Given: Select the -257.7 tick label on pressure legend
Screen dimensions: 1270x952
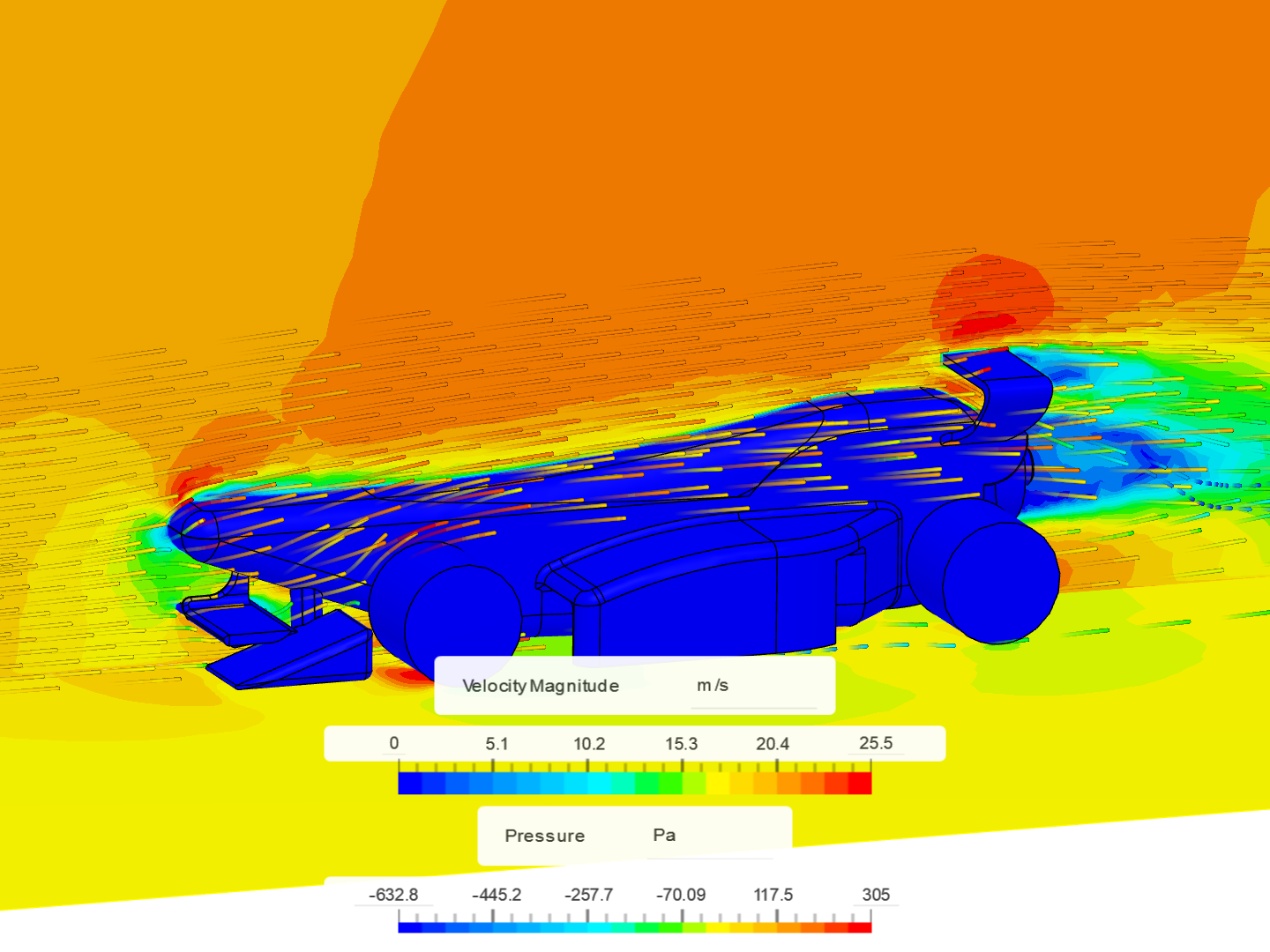Looking at the screenshot, I should click(x=589, y=895).
